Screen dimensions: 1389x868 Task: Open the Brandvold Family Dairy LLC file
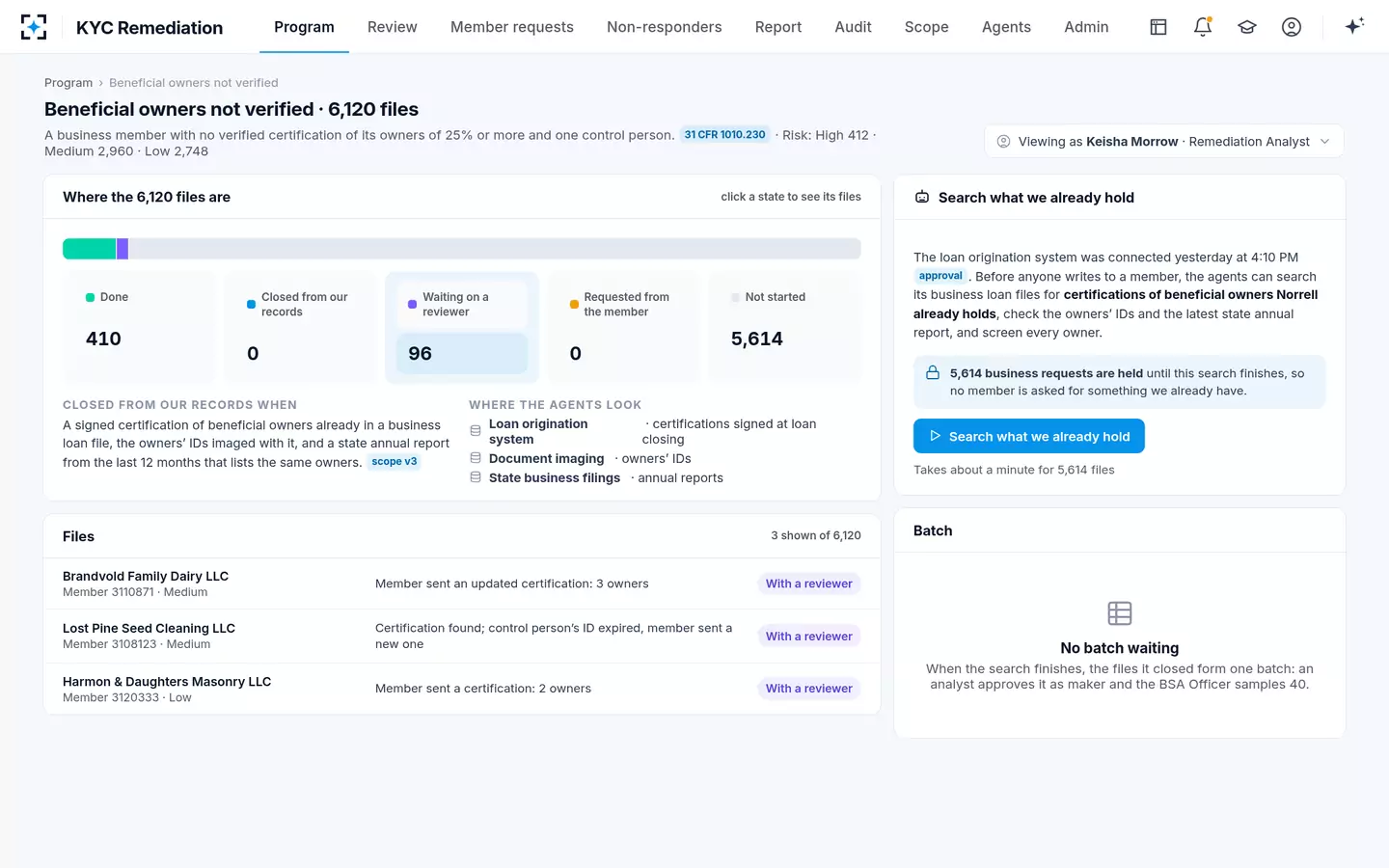[462, 583]
